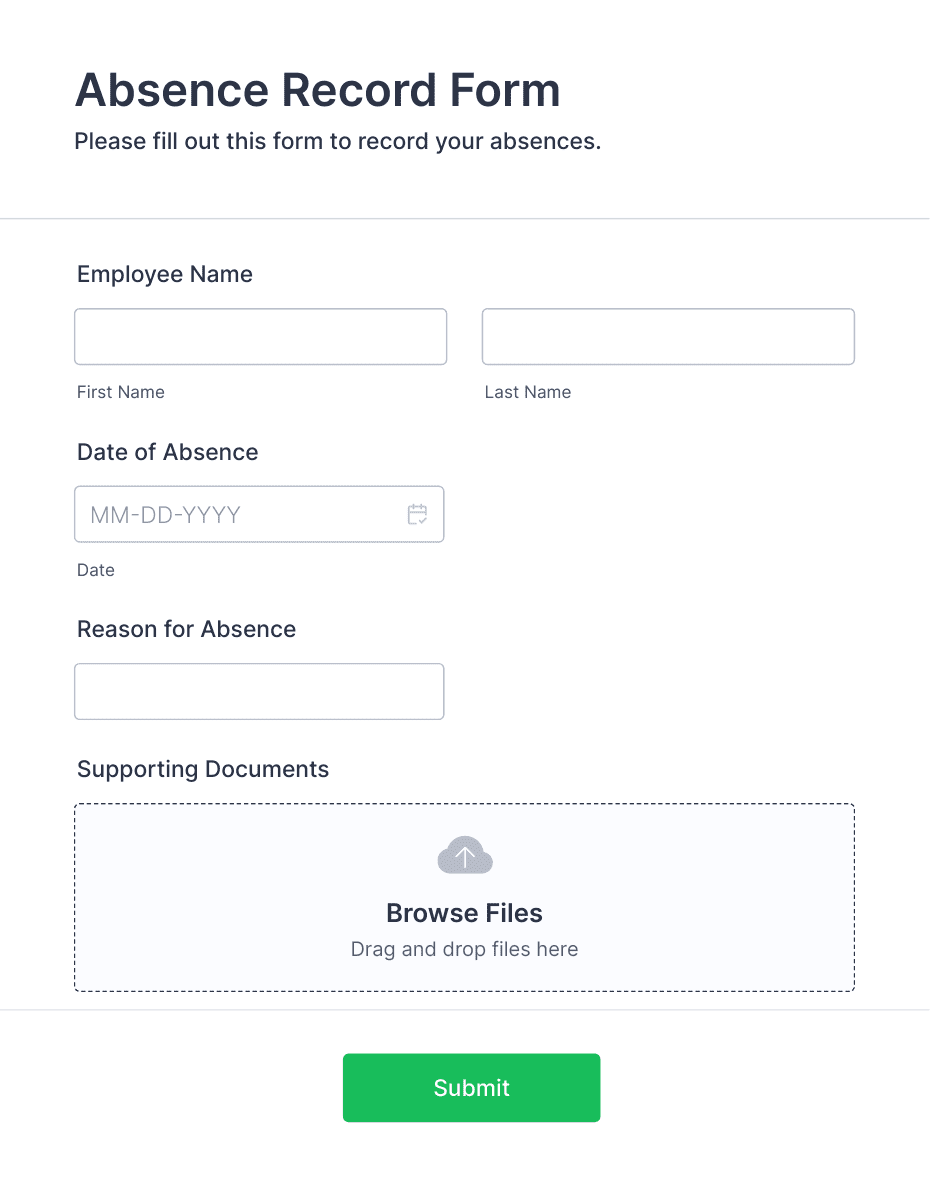Click the Browse Files text
This screenshot has width=930, height=1179.
pyautogui.click(x=464, y=913)
